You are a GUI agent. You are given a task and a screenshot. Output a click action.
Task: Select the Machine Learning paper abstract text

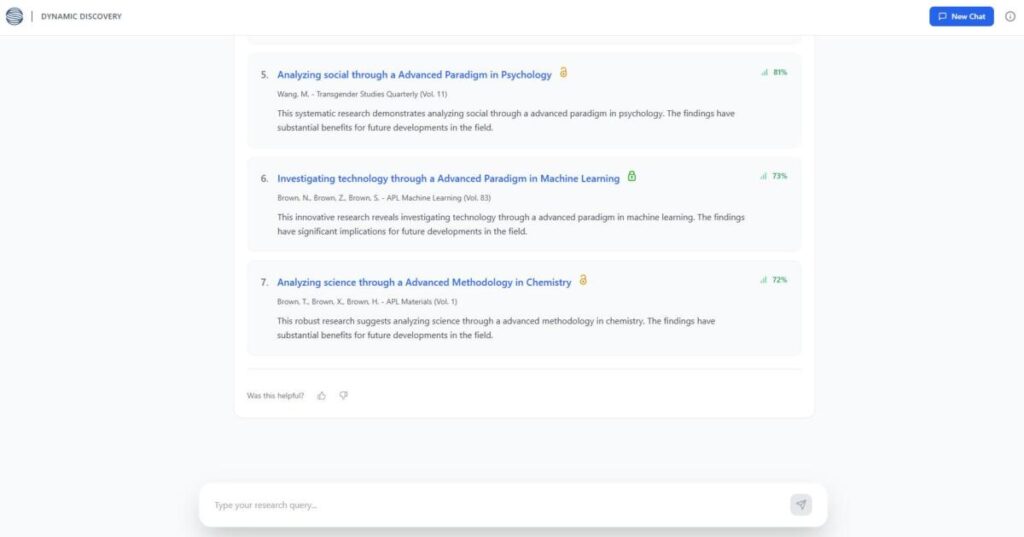coord(510,224)
